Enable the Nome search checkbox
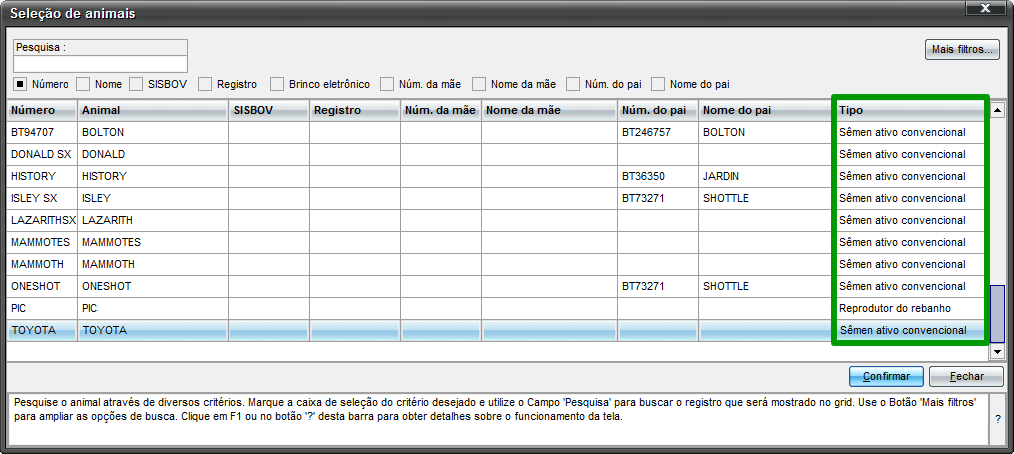The width and height of the screenshot is (1014, 454). point(83,84)
